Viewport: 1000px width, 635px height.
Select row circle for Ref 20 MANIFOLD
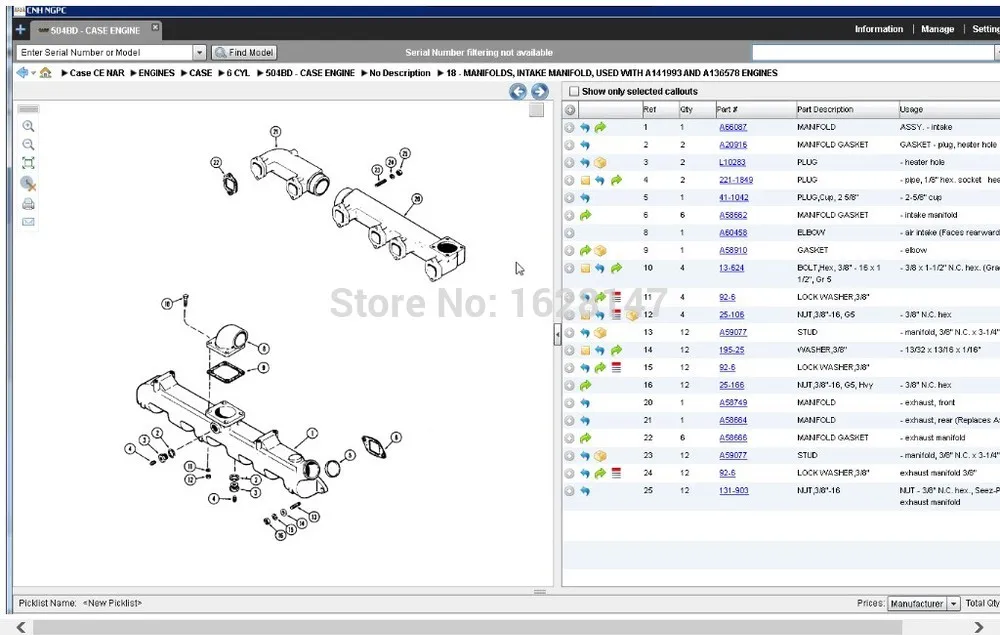pos(569,403)
